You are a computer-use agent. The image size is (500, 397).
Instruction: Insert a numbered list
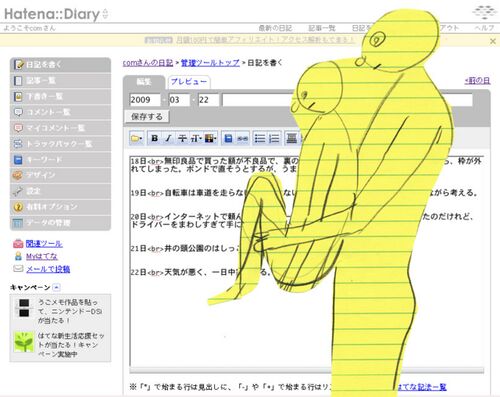click(274, 138)
